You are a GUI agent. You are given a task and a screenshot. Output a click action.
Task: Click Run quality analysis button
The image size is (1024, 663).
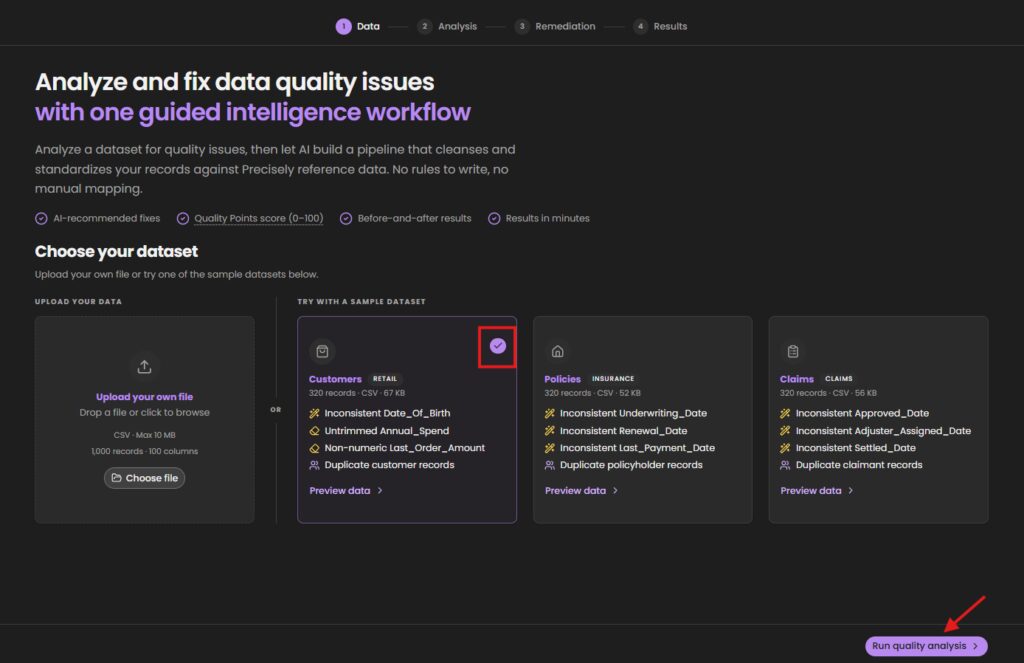click(926, 646)
